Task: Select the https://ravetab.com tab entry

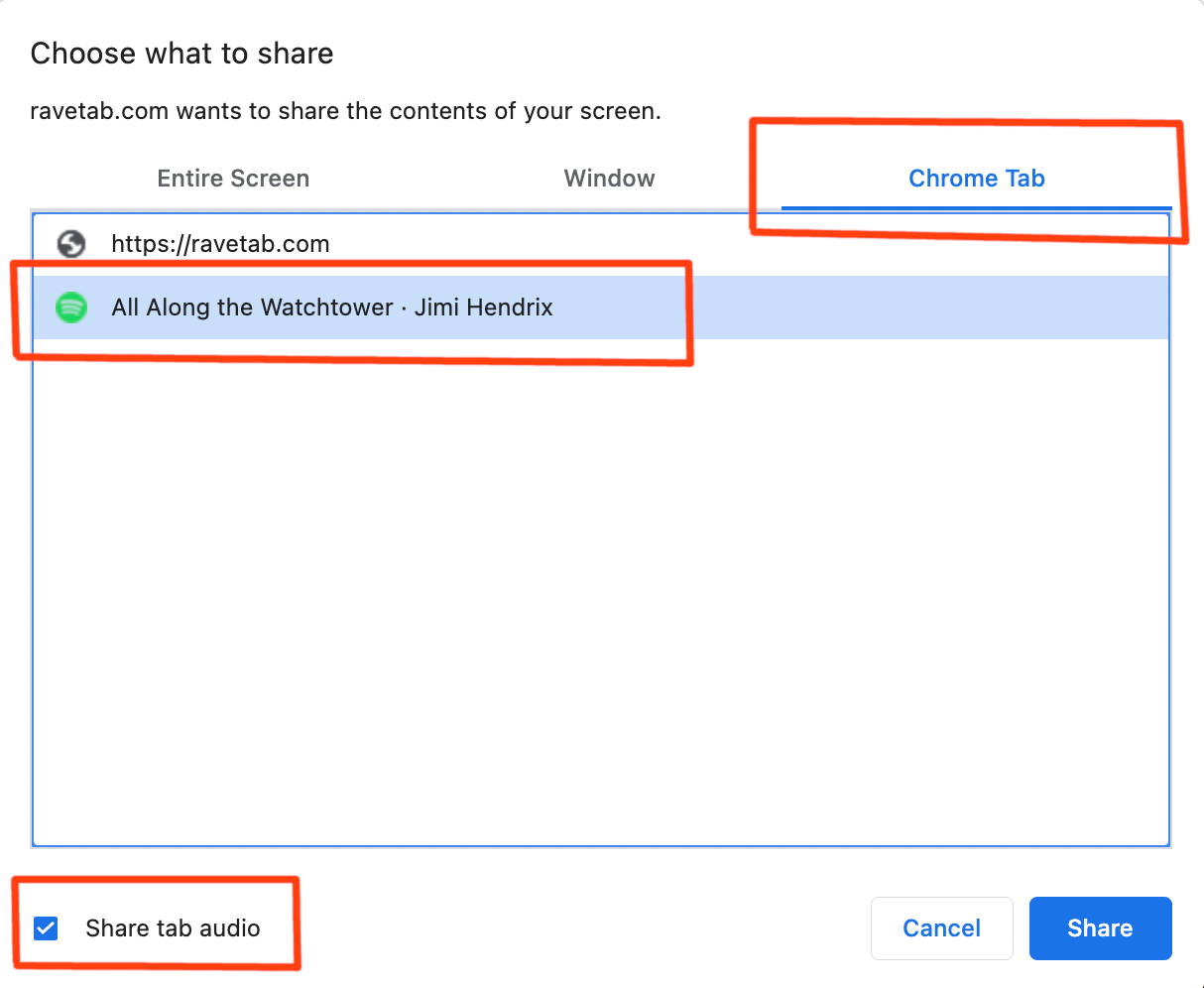Action: [601, 244]
